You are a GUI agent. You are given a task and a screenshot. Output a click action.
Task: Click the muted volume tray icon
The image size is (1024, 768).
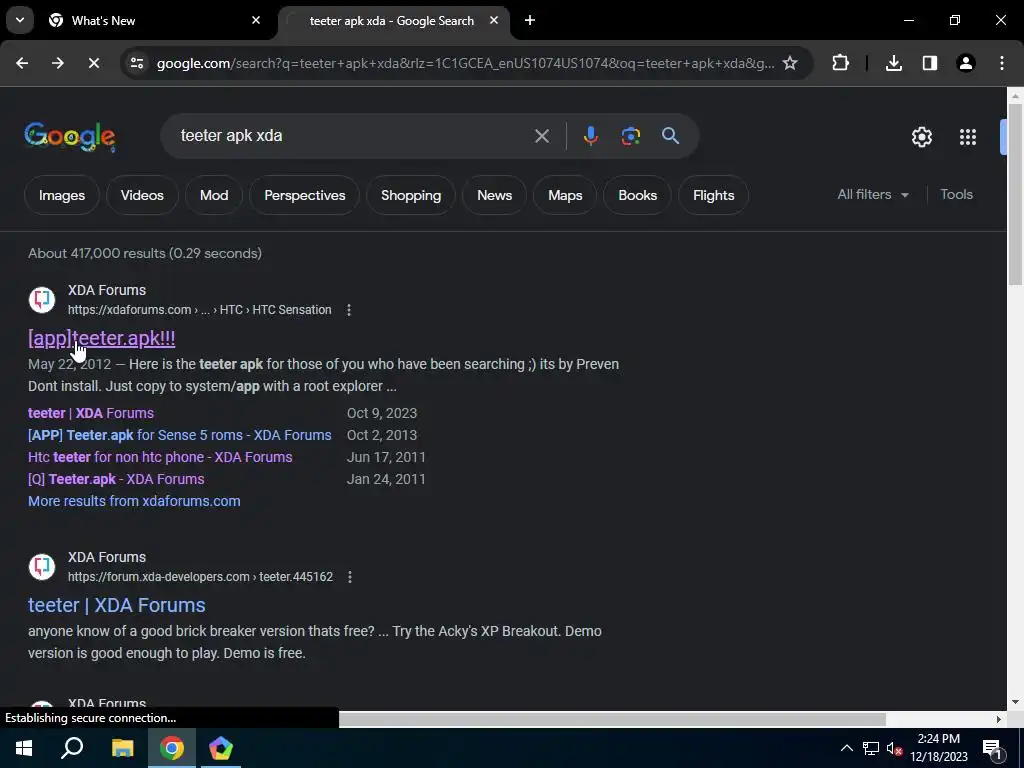click(894, 748)
